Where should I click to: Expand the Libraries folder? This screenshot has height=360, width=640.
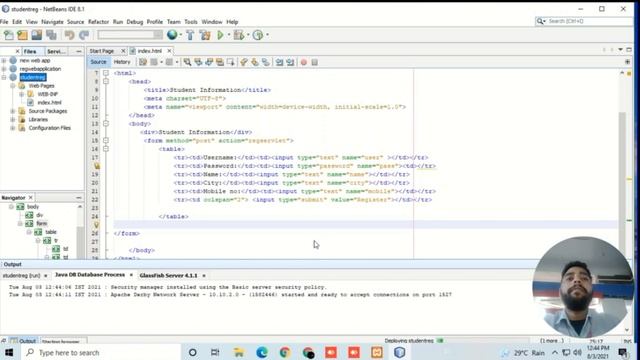[13, 120]
